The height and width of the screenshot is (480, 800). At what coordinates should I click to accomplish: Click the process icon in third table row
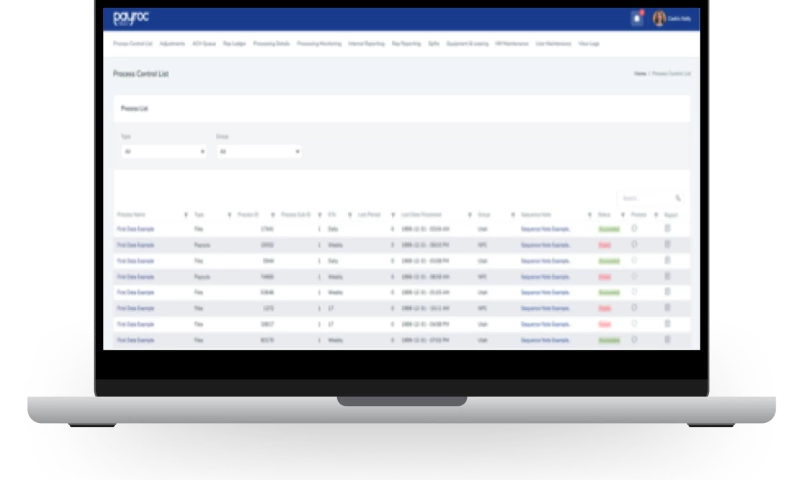634,260
